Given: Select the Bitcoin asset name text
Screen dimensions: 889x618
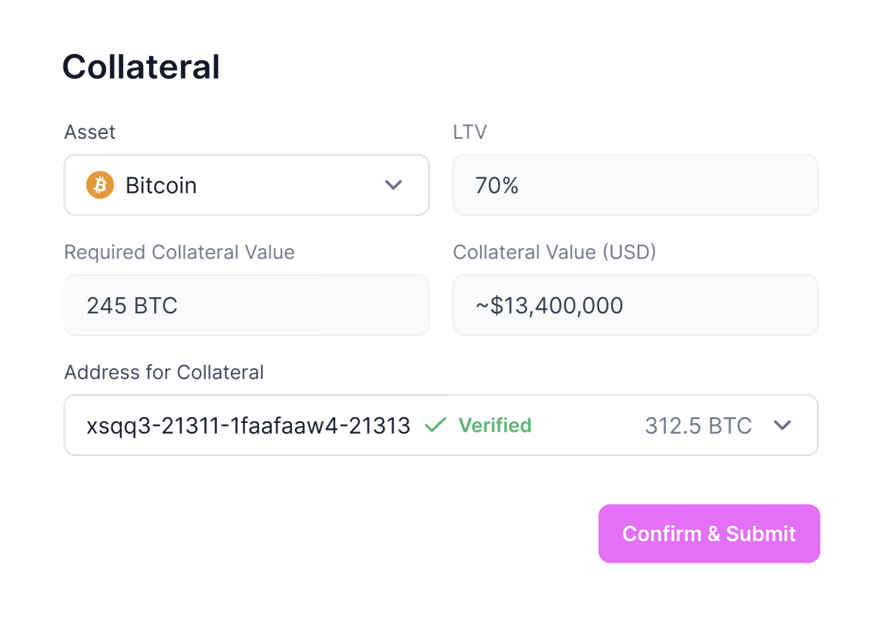Looking at the screenshot, I should click(x=161, y=186).
